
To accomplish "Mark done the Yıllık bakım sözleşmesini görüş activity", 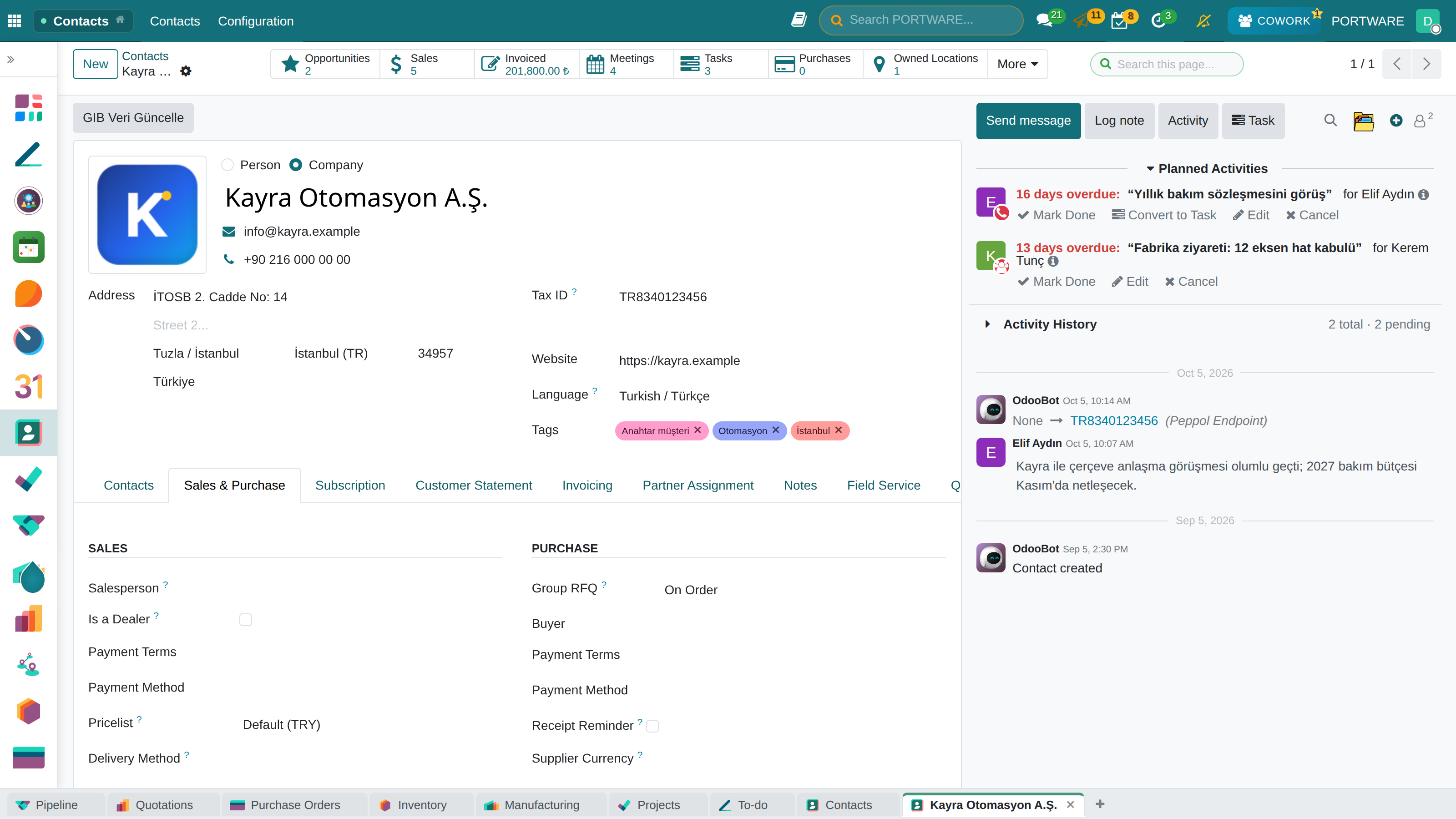I will coord(1056,215).
